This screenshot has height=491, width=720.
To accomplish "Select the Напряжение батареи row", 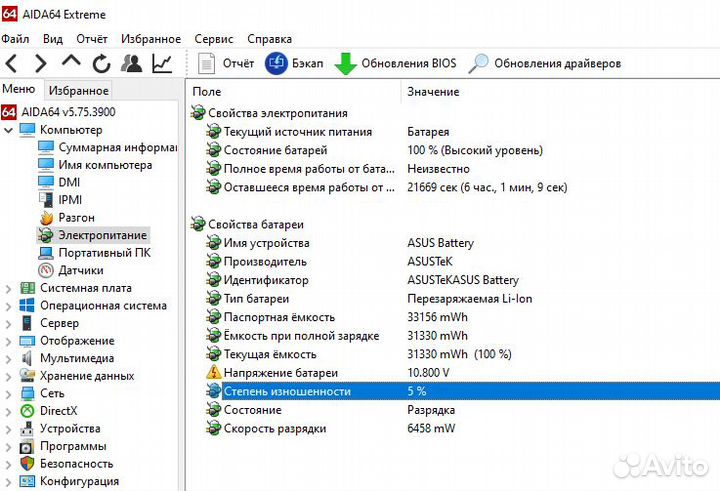I will click(463, 372).
